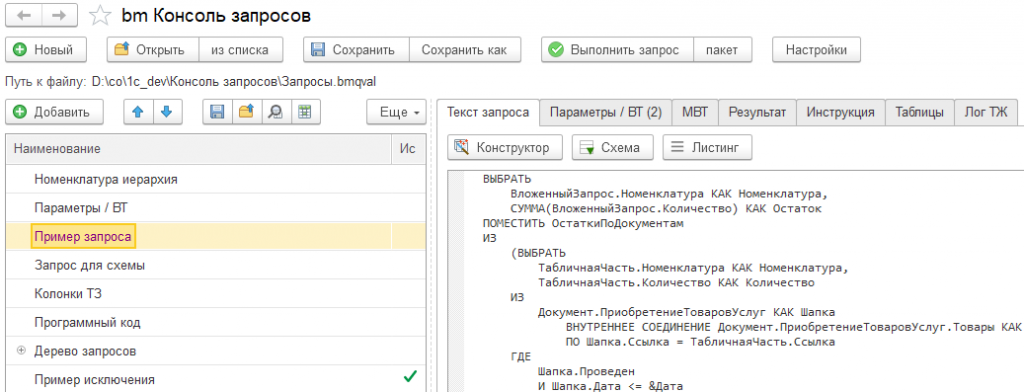The width and height of the screenshot is (1024, 392).
Task: Click the Документ.ПриобретениеТоваровУслуг КАК Шапка line
Action: click(x=686, y=312)
